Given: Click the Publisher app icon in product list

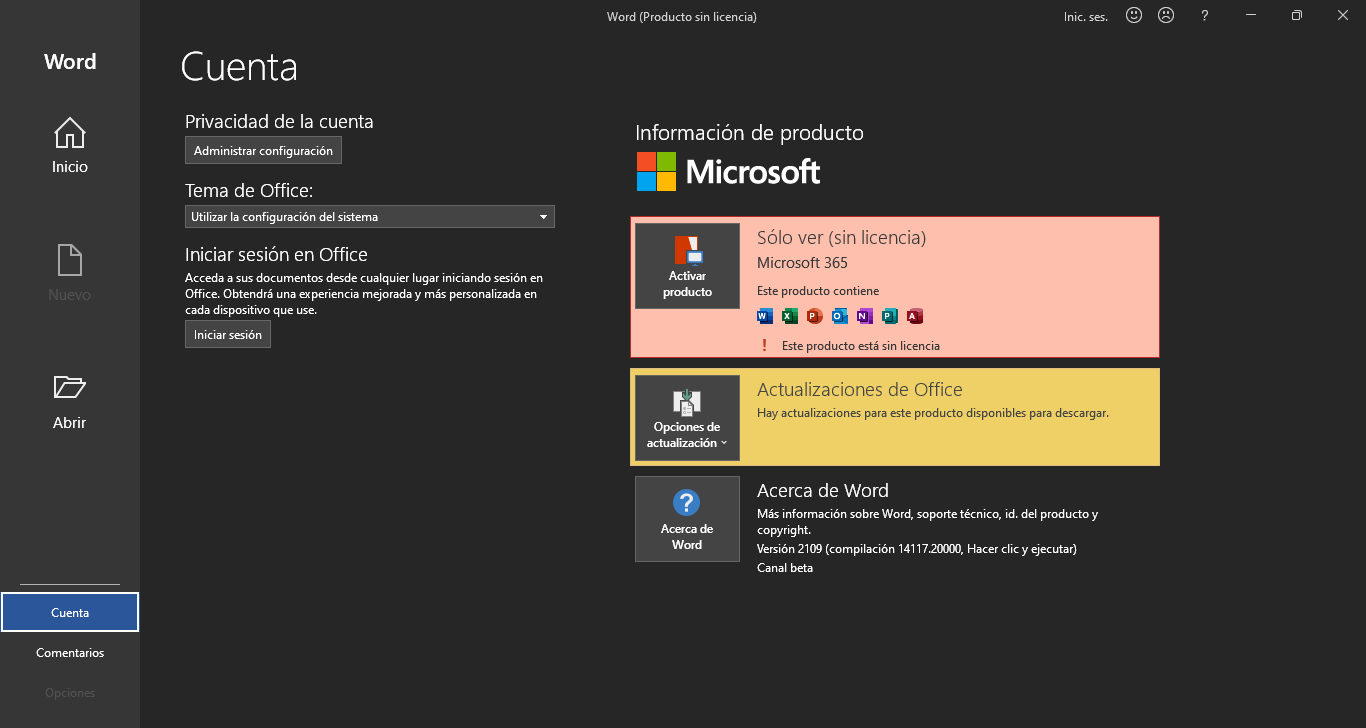Looking at the screenshot, I should 889,317.
